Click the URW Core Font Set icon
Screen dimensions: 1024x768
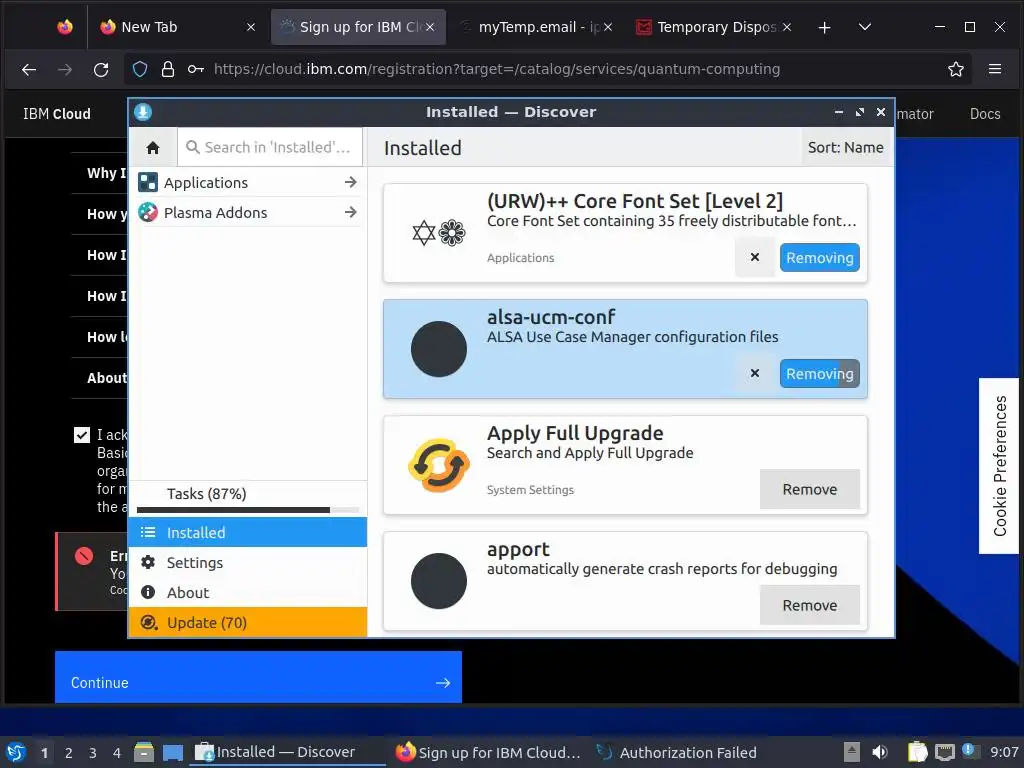pos(439,232)
